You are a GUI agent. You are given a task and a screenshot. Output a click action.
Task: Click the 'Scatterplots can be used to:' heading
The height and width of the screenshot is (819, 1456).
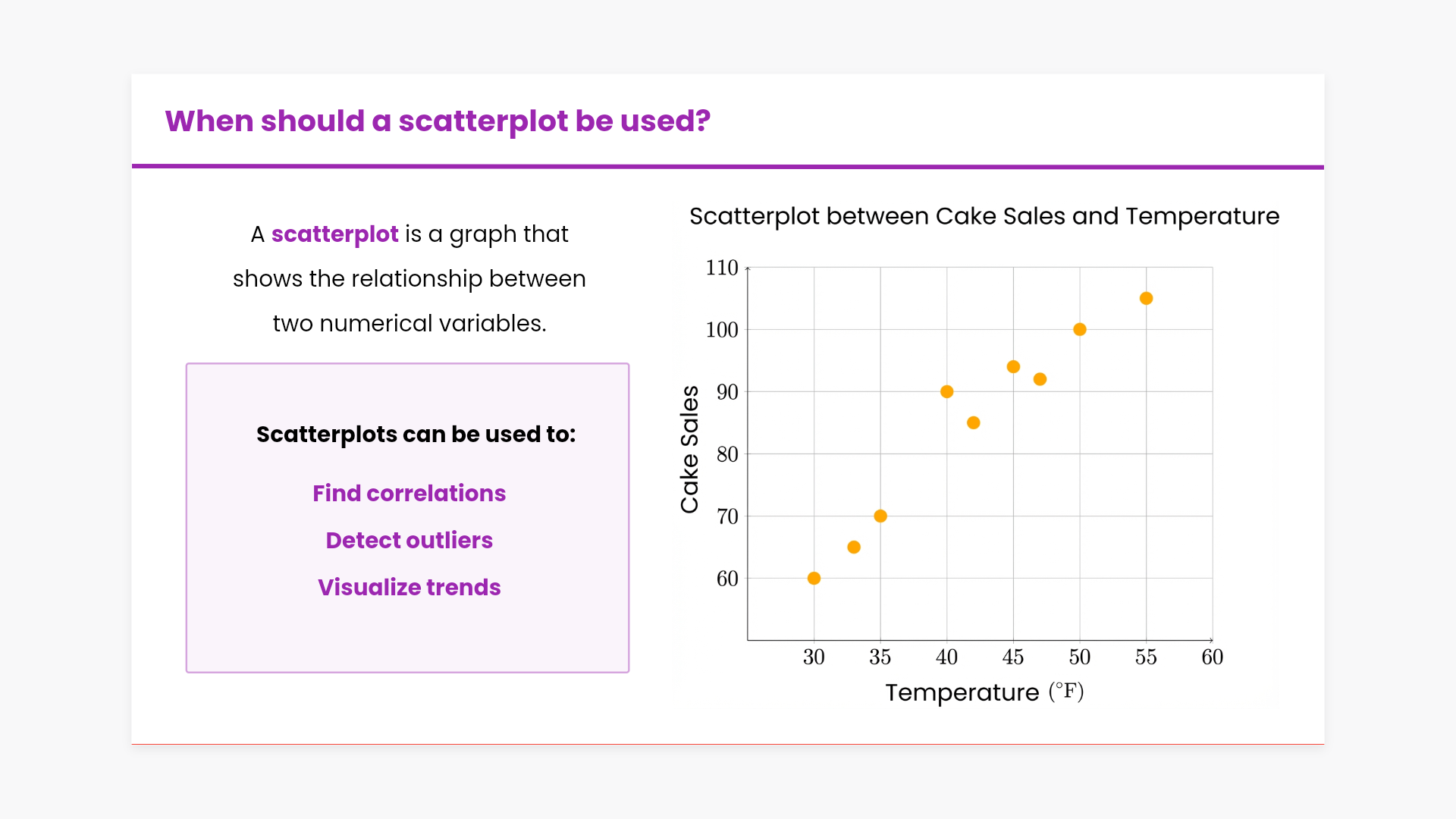click(416, 435)
